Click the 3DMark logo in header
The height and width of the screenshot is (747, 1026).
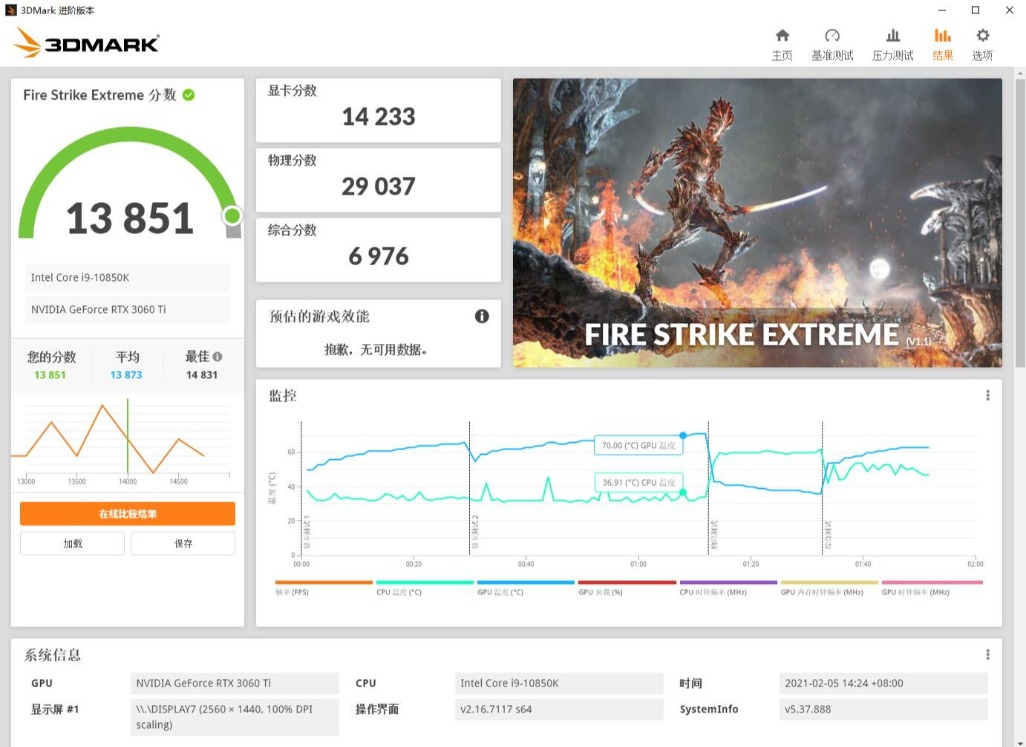click(86, 43)
